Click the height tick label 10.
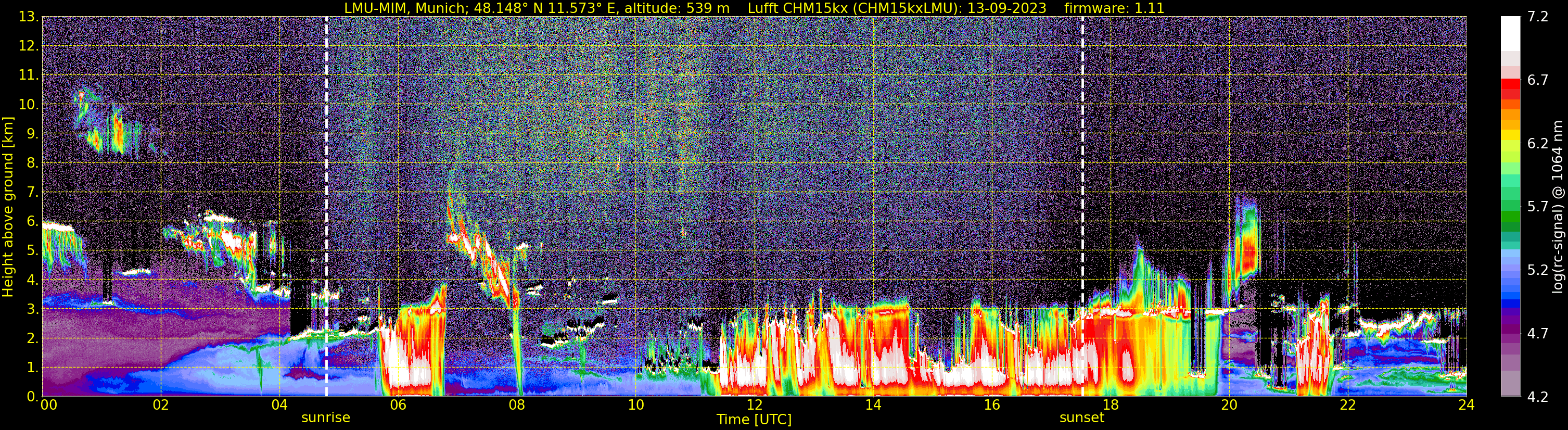The width and height of the screenshot is (1568, 430). point(28,104)
